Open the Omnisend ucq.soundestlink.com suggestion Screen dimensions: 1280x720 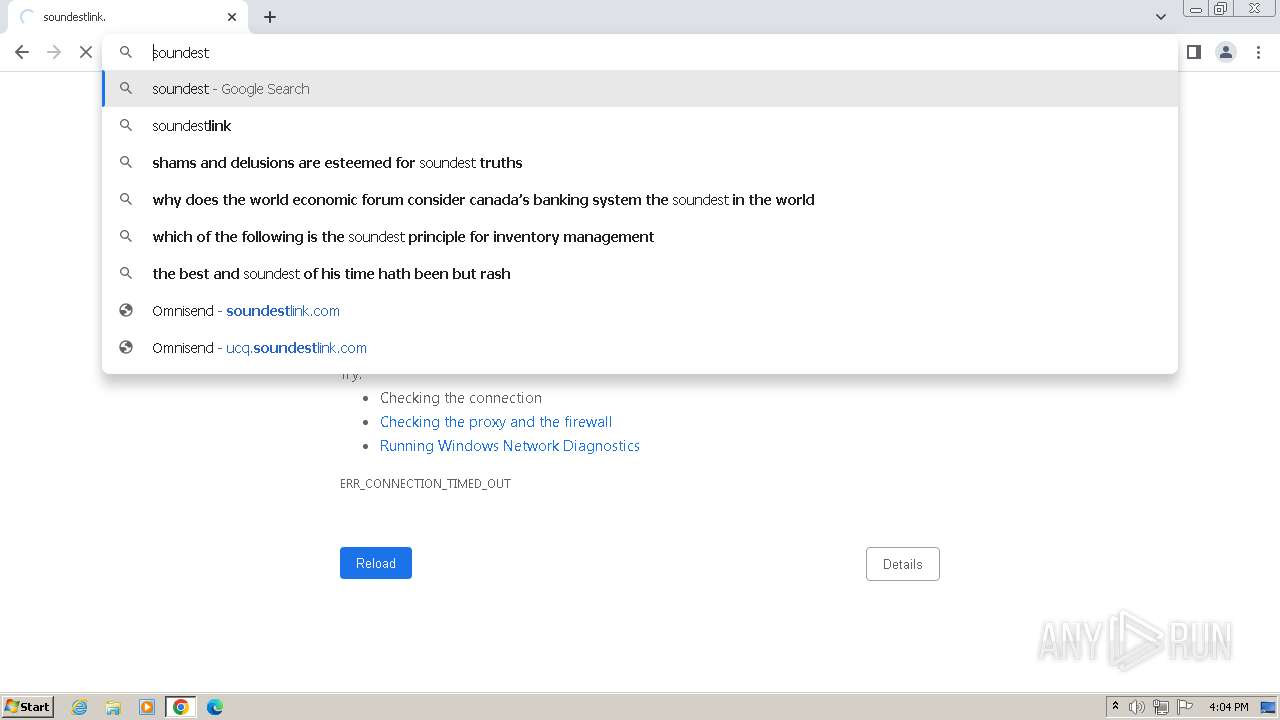(640, 347)
